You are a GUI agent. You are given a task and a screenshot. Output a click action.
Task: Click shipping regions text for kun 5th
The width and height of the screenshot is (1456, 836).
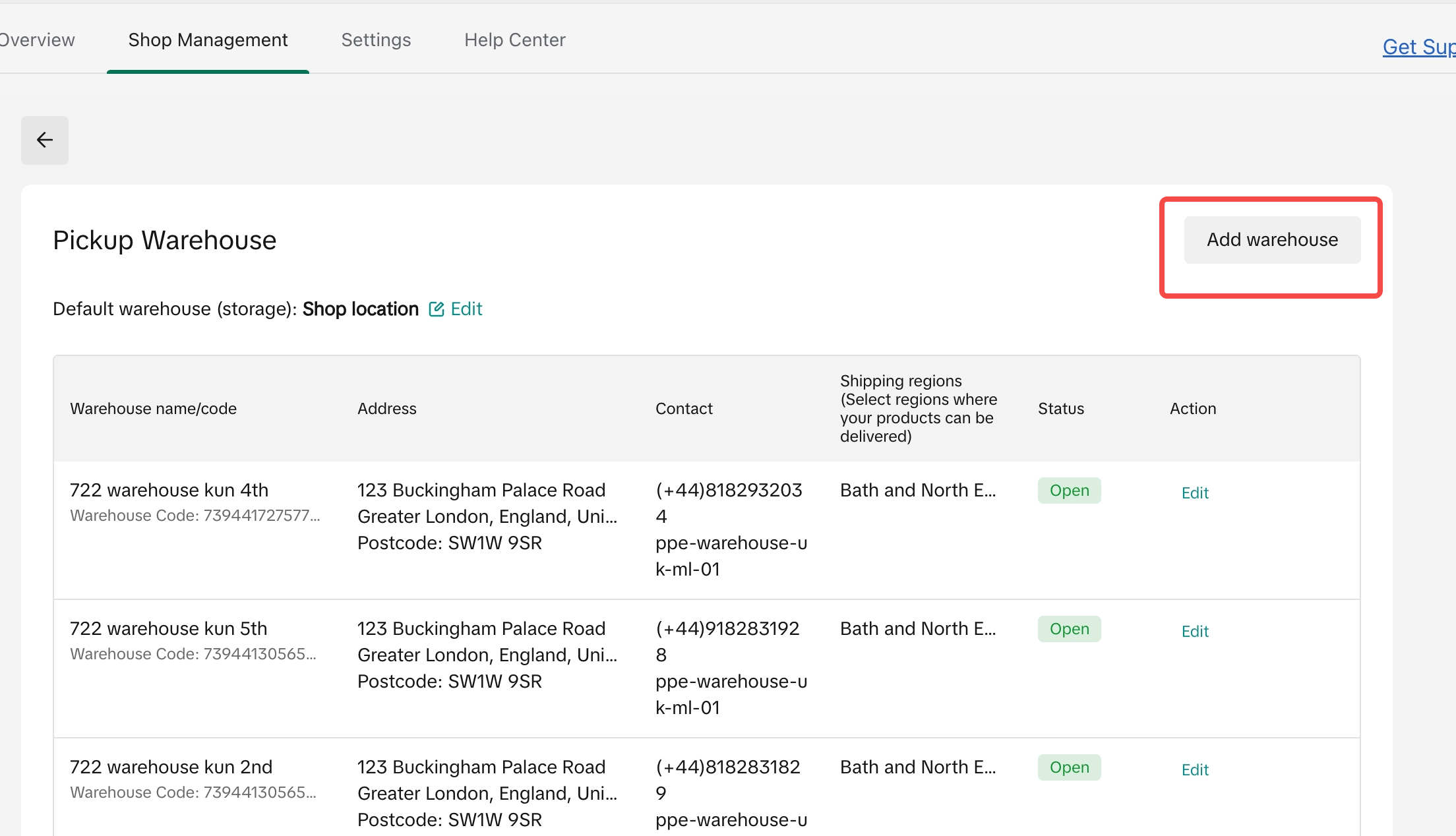point(917,629)
